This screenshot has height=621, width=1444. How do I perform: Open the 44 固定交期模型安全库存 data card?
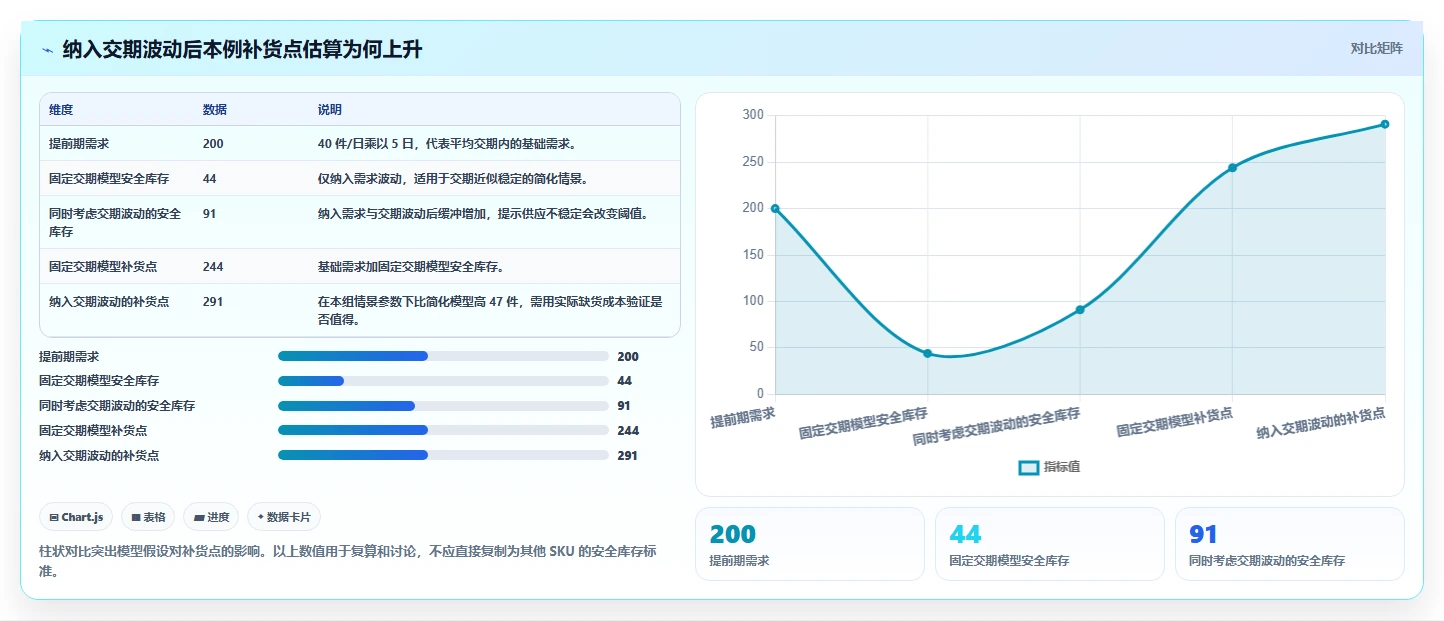1050,544
